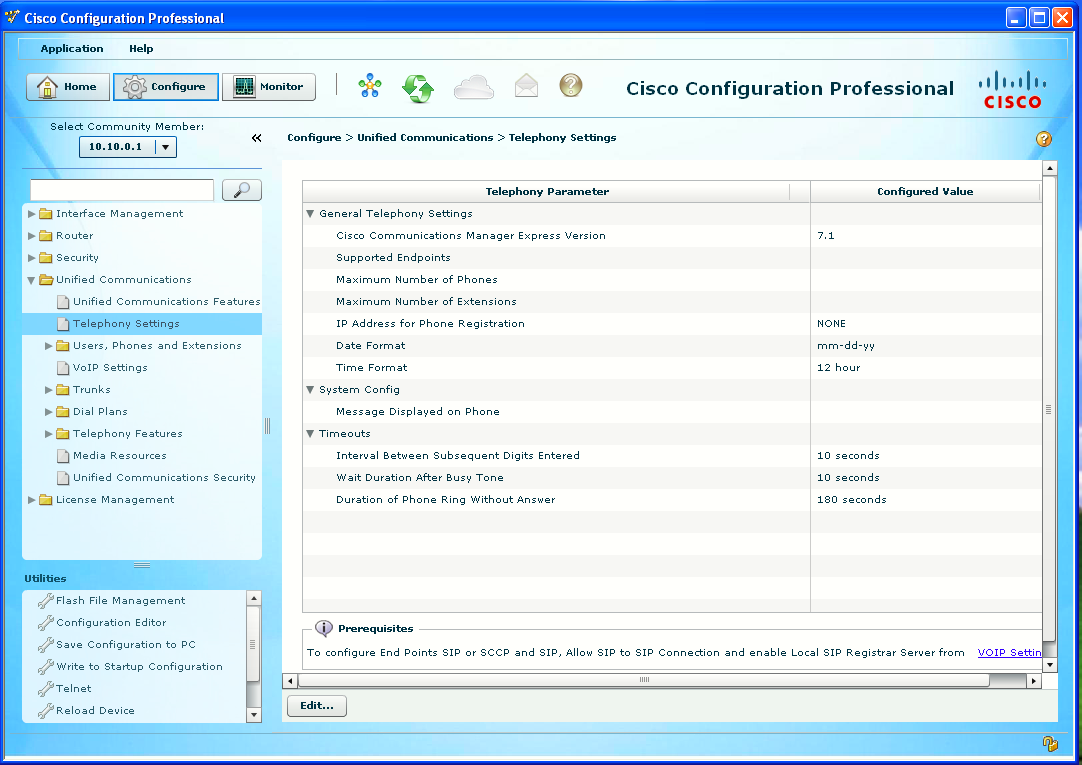Image resolution: width=1082 pixels, height=765 pixels.
Task: Collapse the System Config section
Action: pos(311,390)
